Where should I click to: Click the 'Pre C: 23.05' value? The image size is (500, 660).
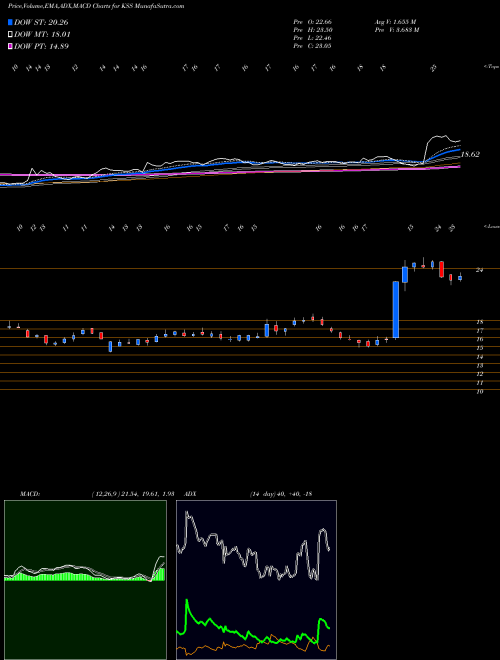[x=313, y=46]
